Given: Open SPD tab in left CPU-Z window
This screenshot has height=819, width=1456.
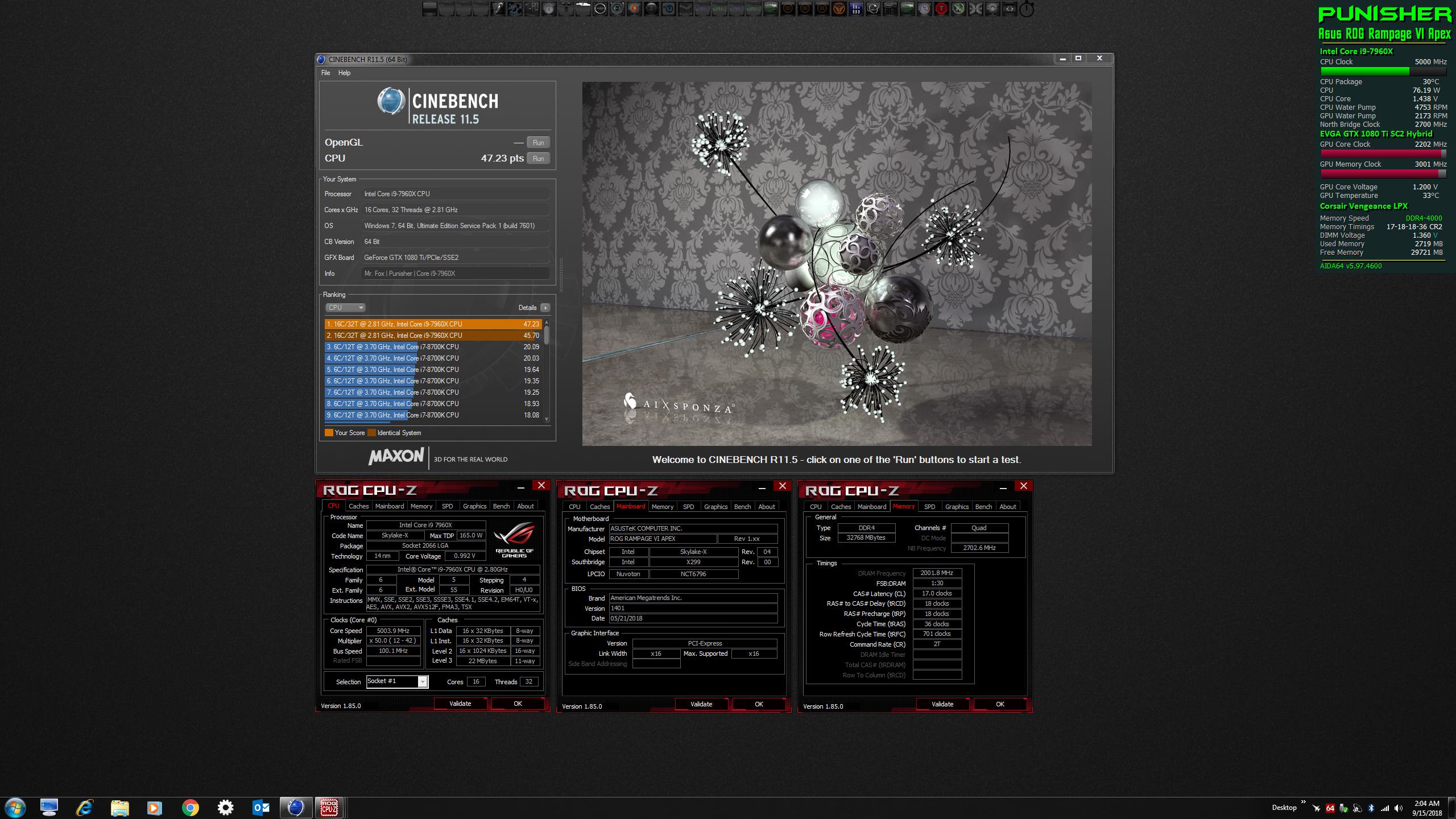Looking at the screenshot, I should coord(448,506).
